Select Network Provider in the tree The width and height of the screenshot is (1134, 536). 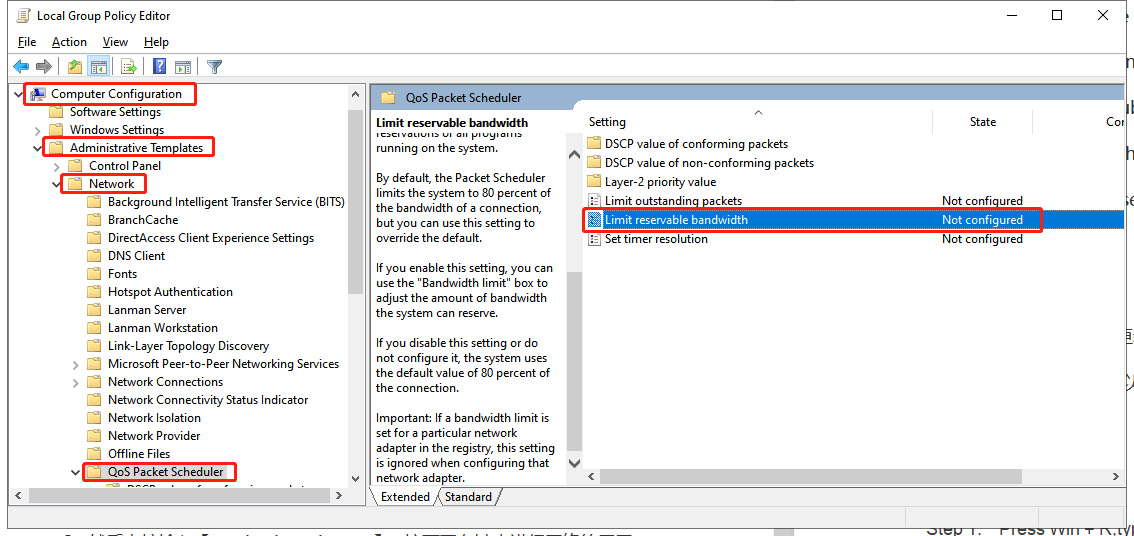[154, 436]
